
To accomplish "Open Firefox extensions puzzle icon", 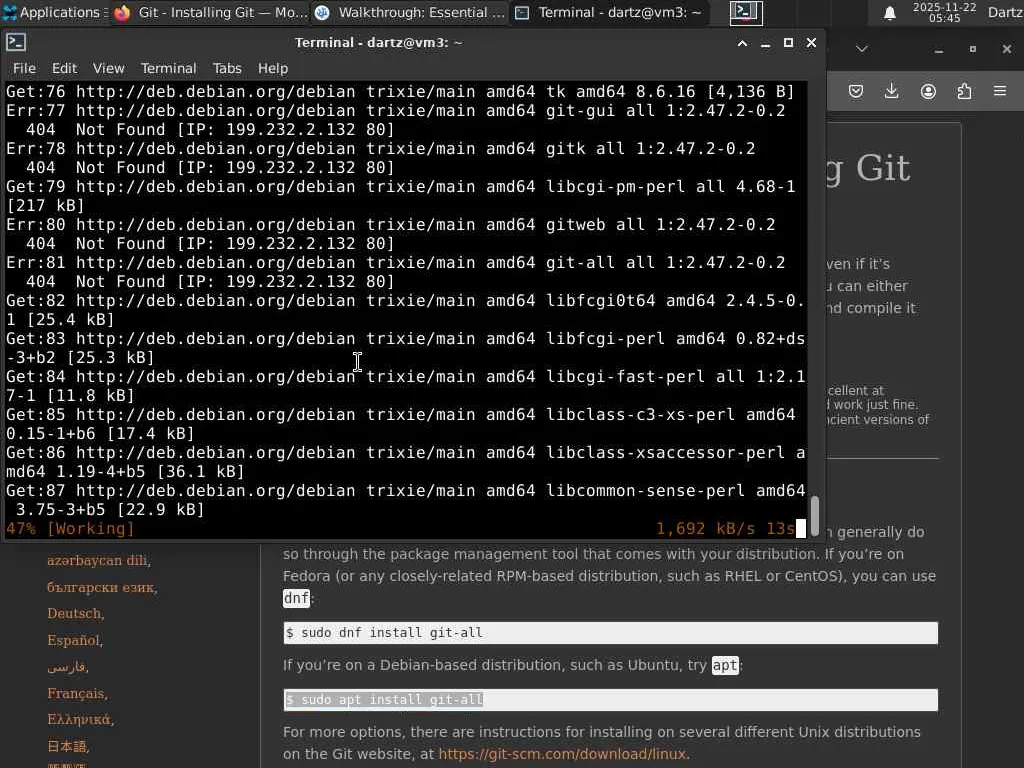I will point(964,91).
